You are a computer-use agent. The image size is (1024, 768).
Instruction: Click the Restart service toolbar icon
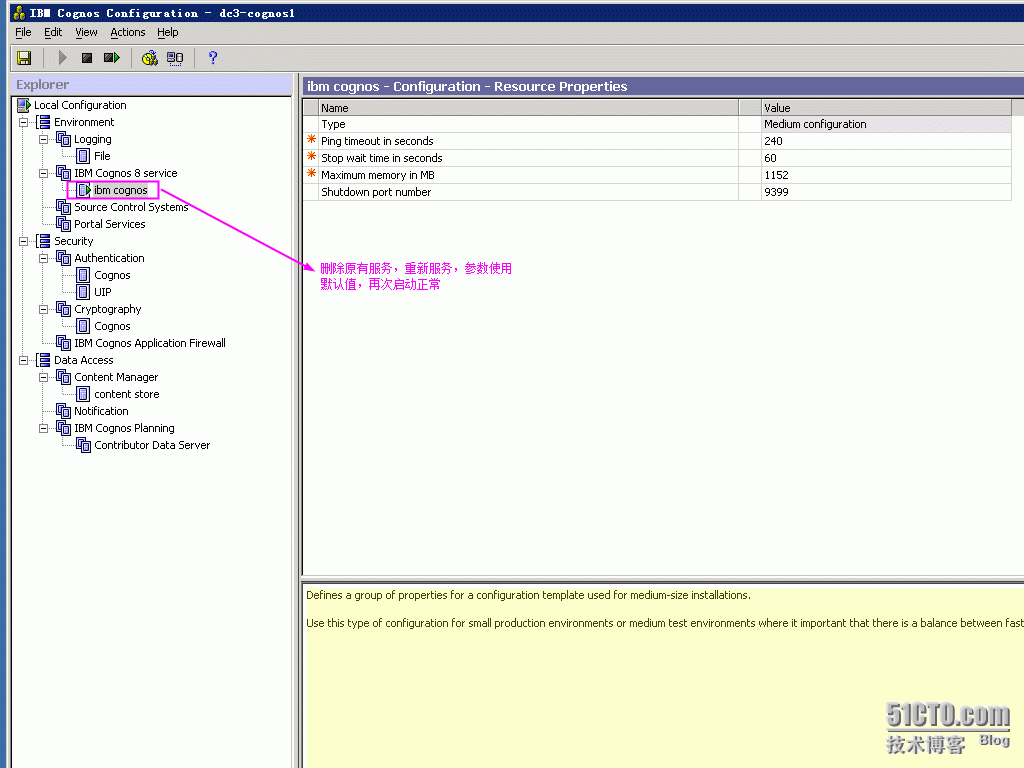(x=112, y=58)
